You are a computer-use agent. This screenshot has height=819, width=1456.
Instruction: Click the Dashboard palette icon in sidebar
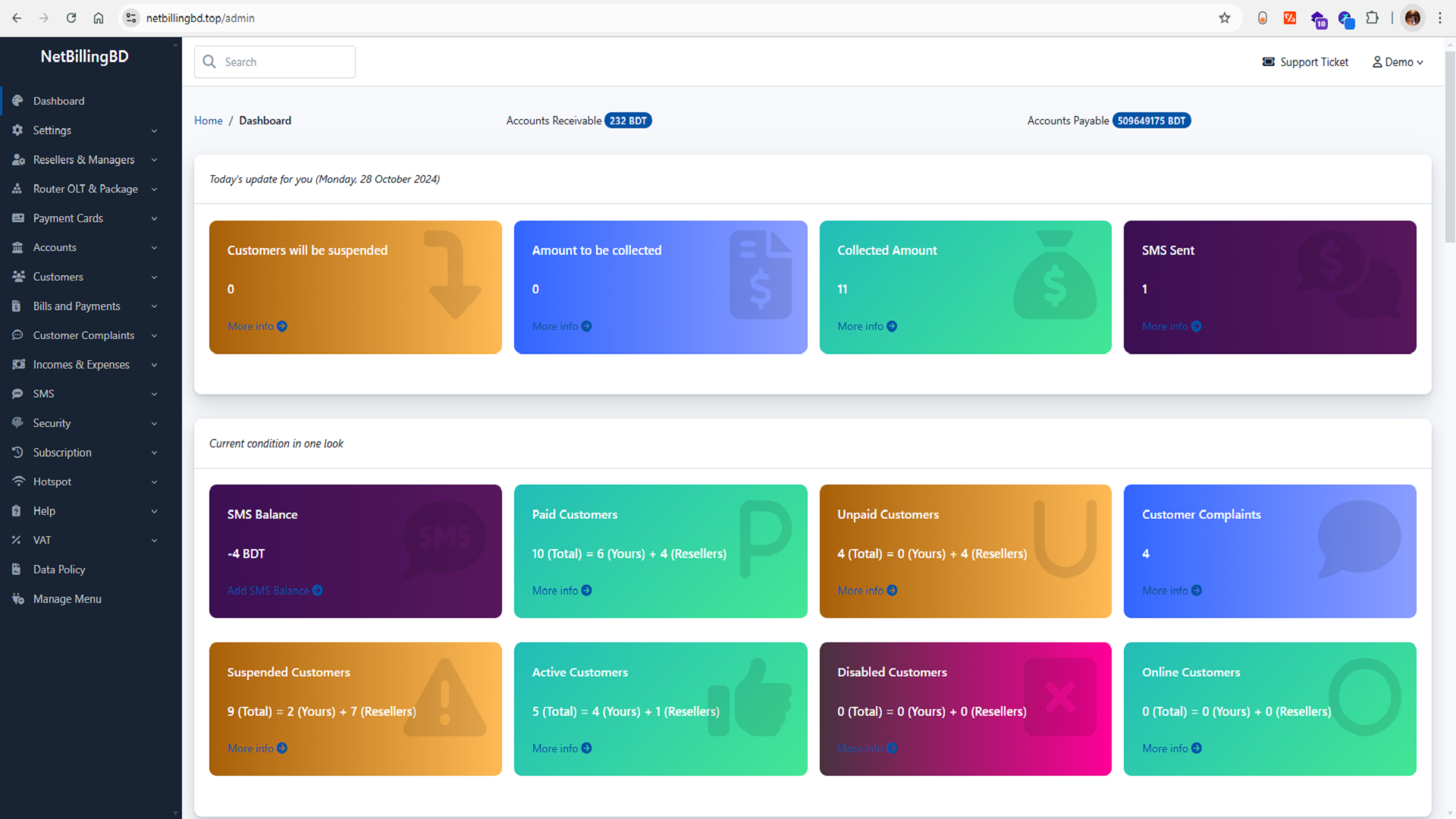click(17, 101)
